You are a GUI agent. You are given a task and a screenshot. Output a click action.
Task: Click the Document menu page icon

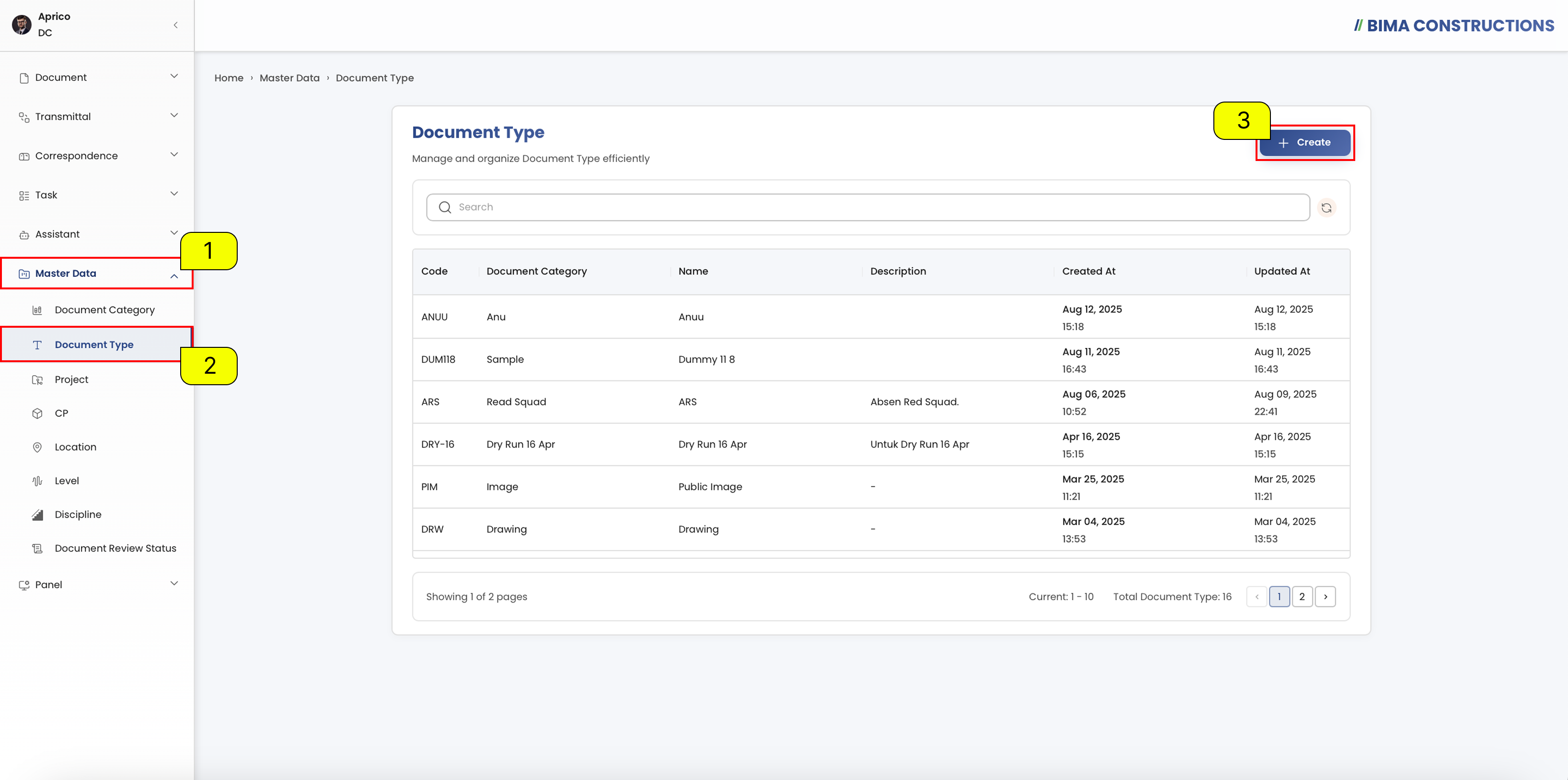(x=24, y=78)
